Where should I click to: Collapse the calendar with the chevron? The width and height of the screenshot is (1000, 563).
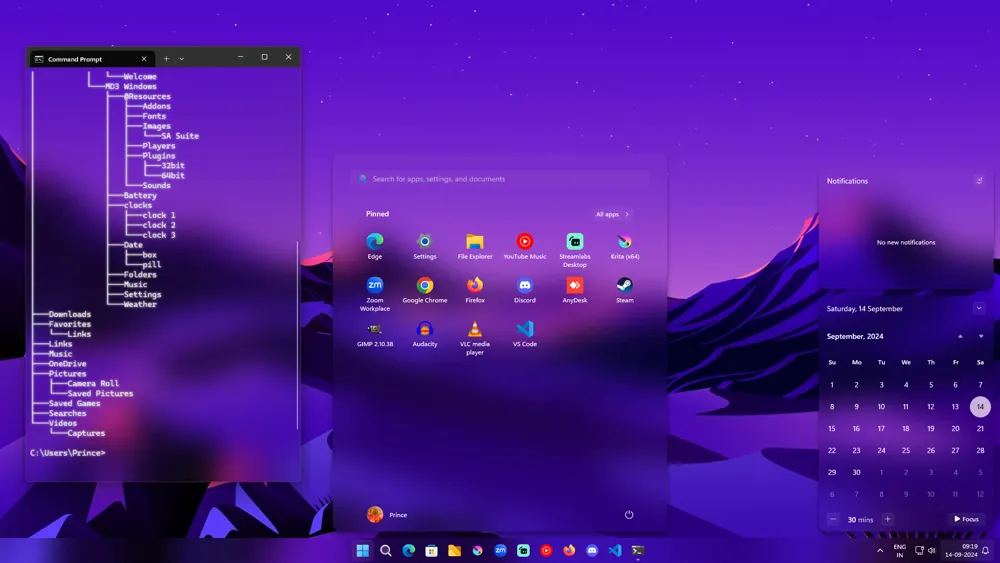(979, 309)
